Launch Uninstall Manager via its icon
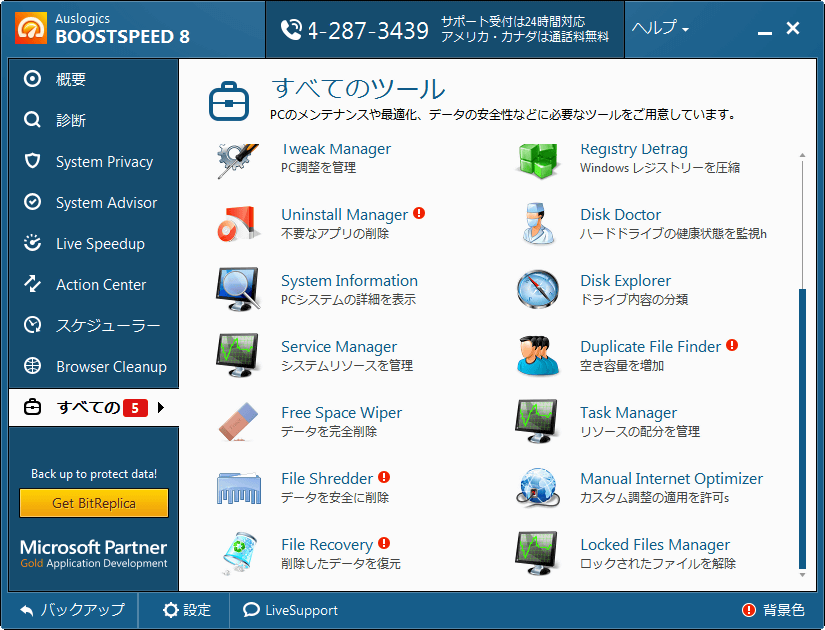This screenshot has width=825, height=630. tap(238, 224)
